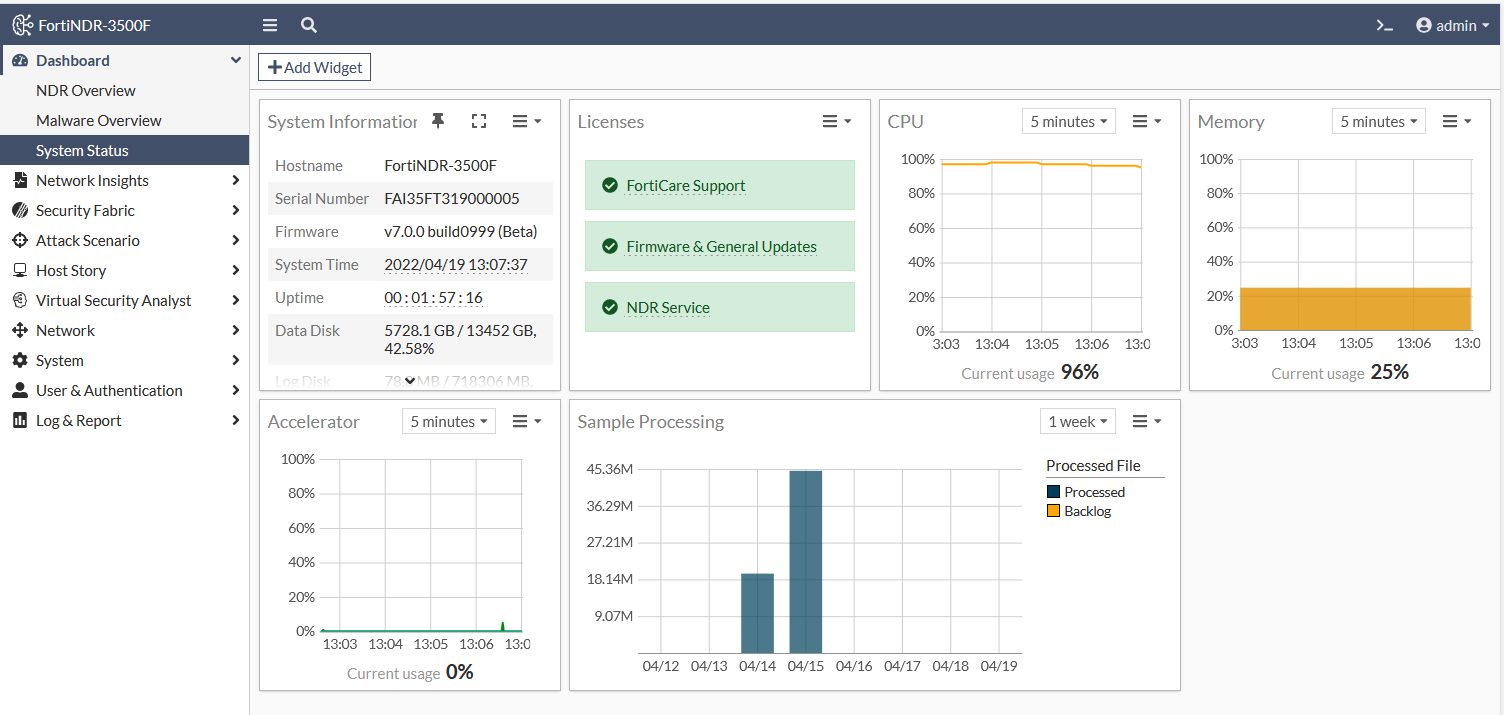Click the Firmware & General Updates check icon
Viewport: 1504px width, 715px height.
(x=610, y=247)
